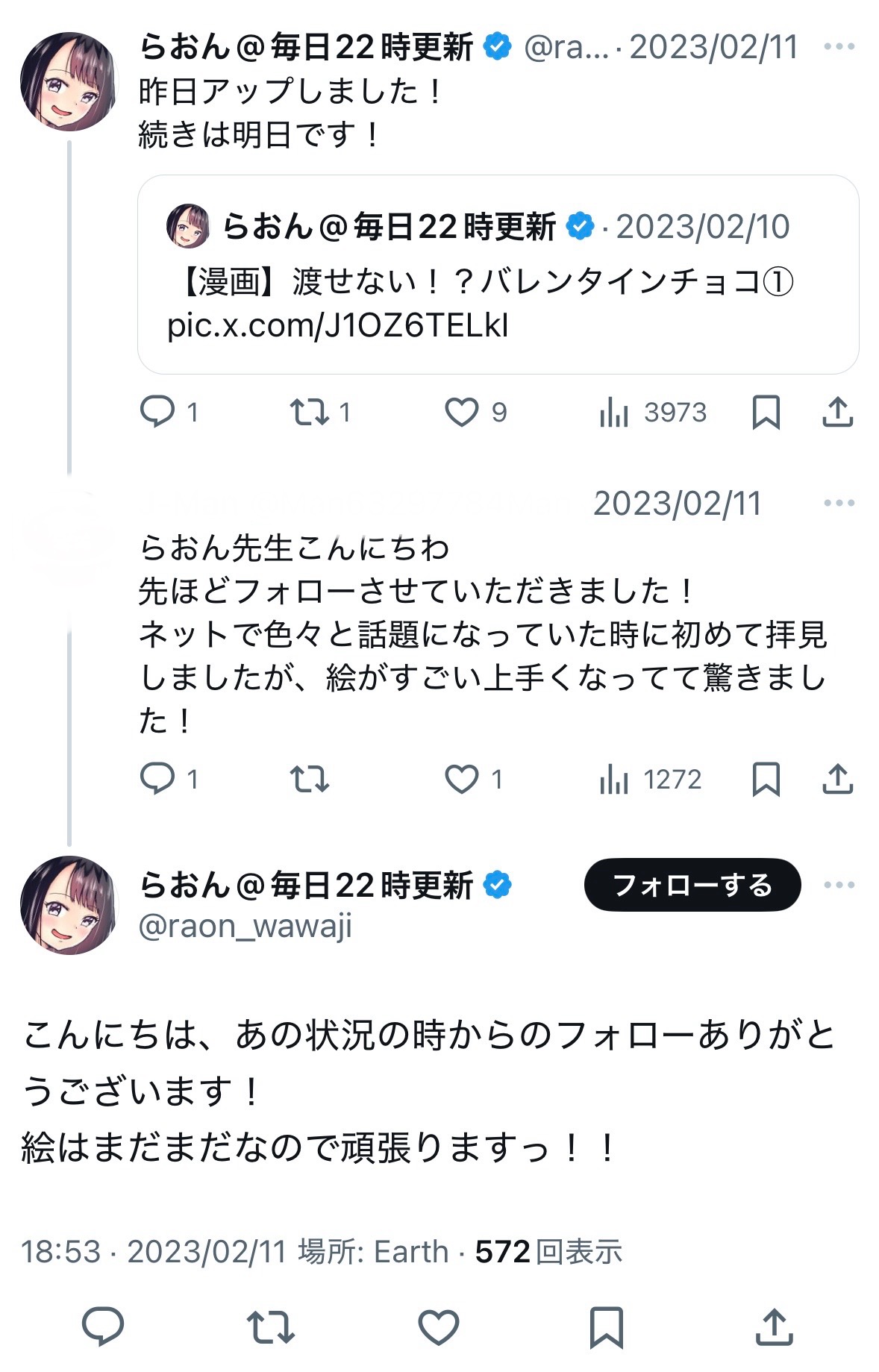Open the @raon_wawaji profile handle
The width and height of the screenshot is (879, 1372).
(245, 926)
